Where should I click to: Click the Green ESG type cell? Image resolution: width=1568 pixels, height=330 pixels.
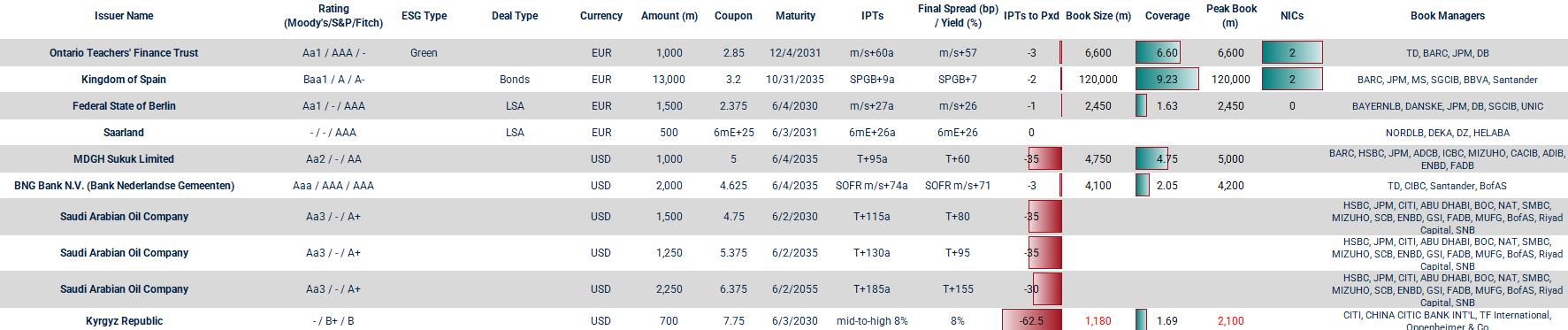424,53
